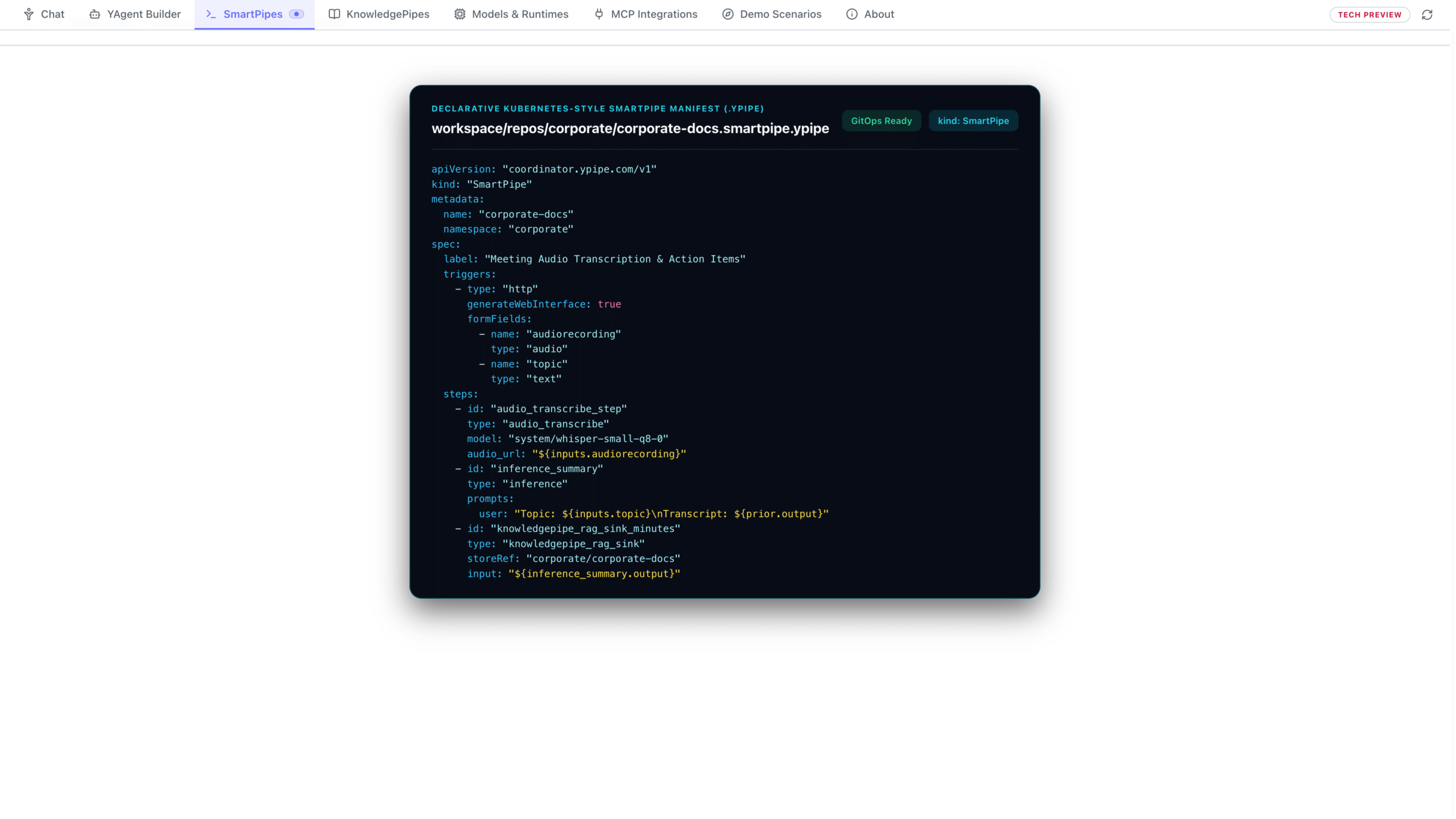Click the user prompt Topic Transcript line
The width and height of the screenshot is (1456, 819).
[x=653, y=514]
